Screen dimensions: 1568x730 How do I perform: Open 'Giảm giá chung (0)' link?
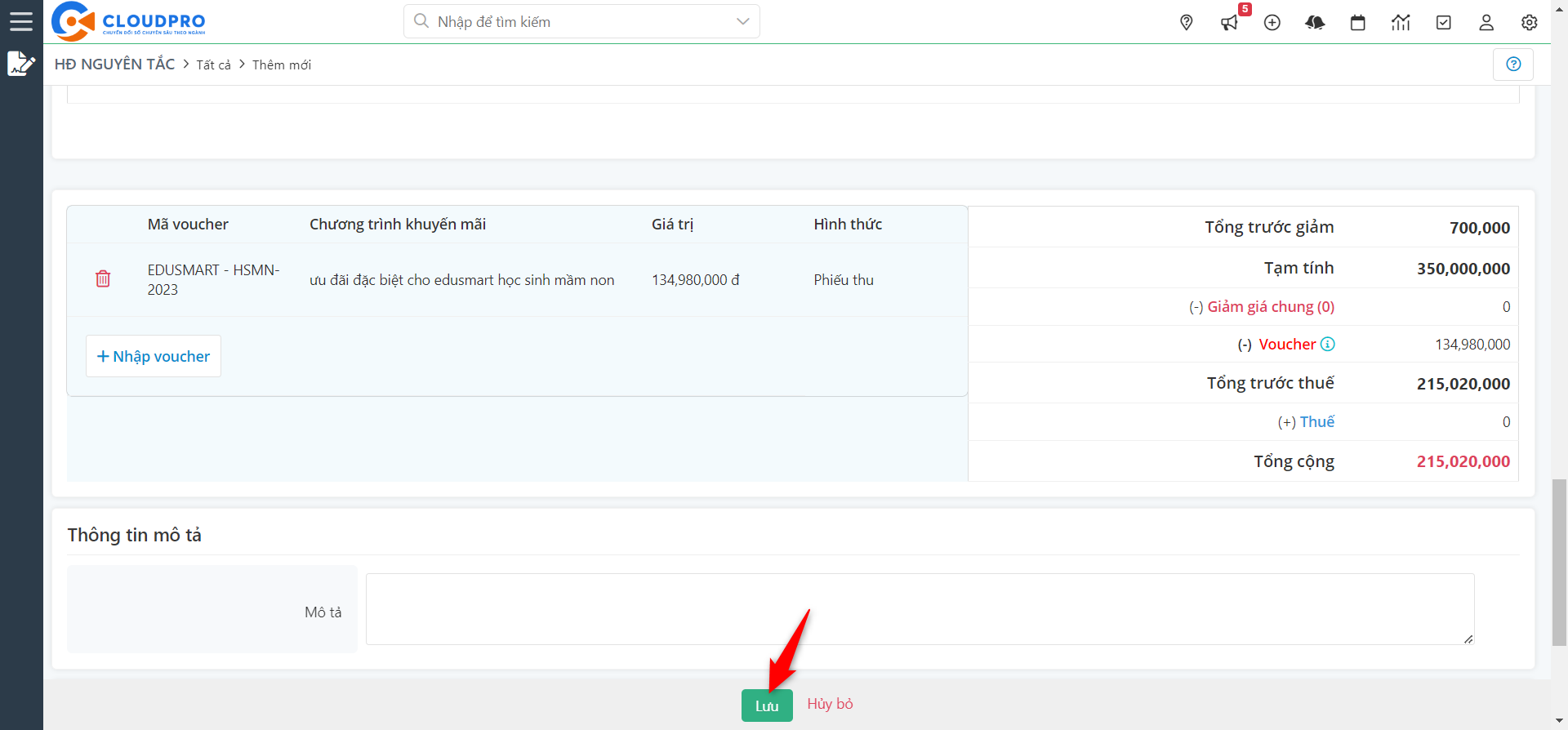pos(1271,307)
